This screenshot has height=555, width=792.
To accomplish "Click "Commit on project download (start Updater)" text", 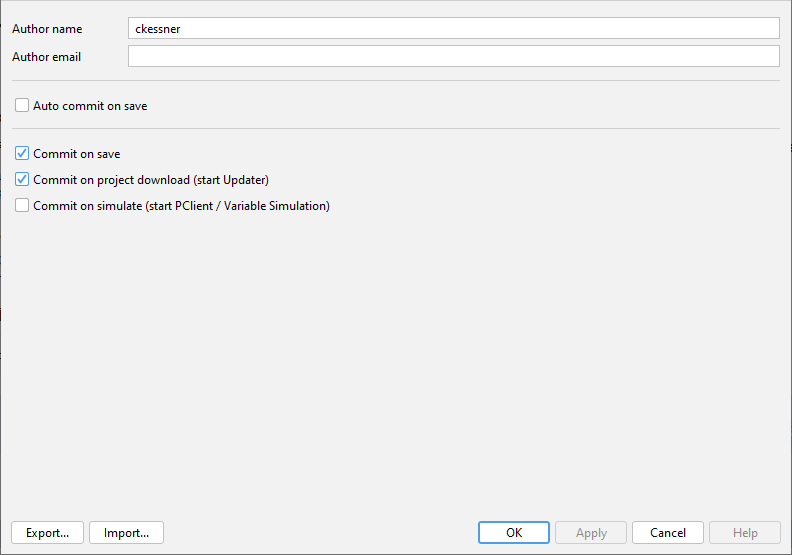I will pyautogui.click(x=151, y=180).
